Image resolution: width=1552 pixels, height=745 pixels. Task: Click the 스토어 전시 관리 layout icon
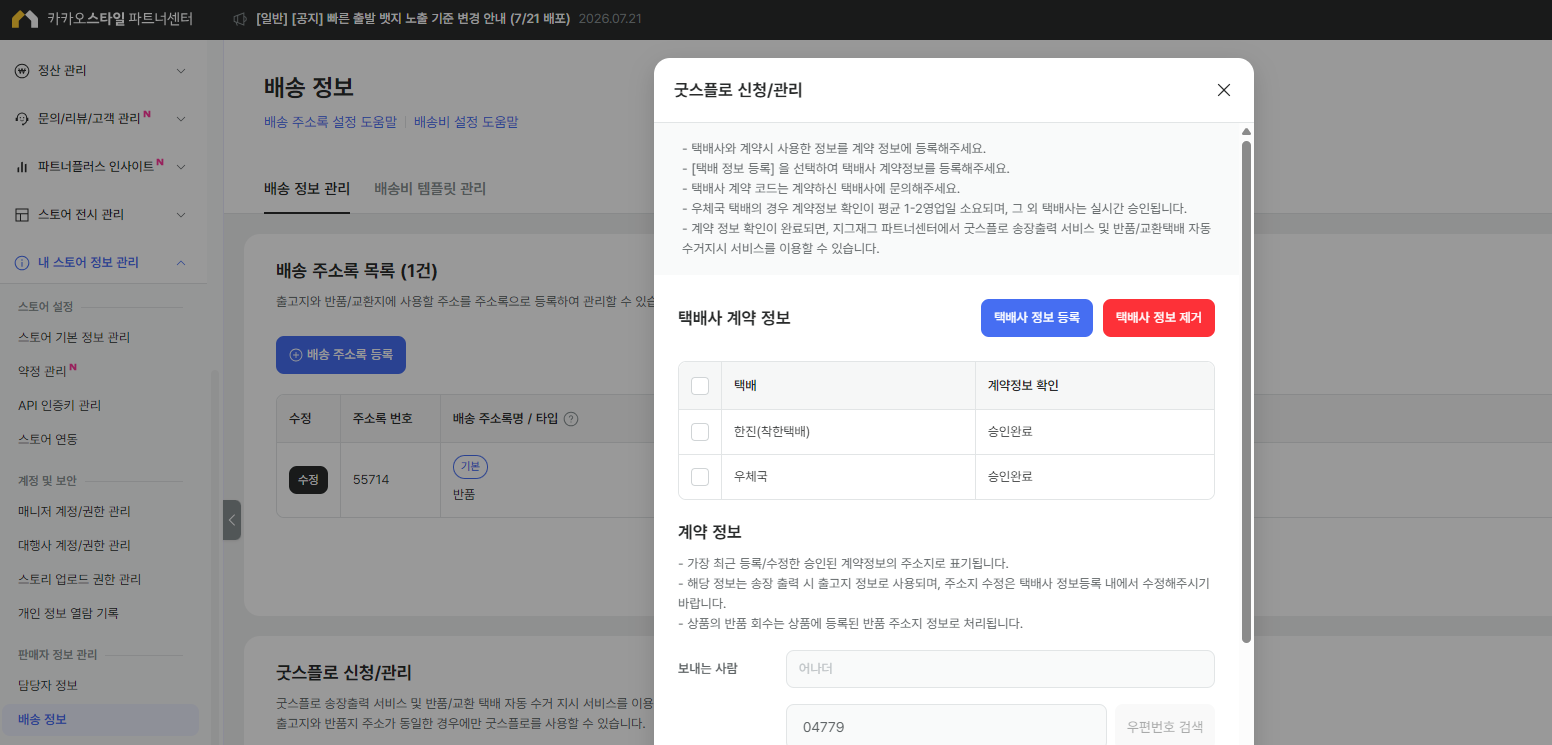[22, 215]
